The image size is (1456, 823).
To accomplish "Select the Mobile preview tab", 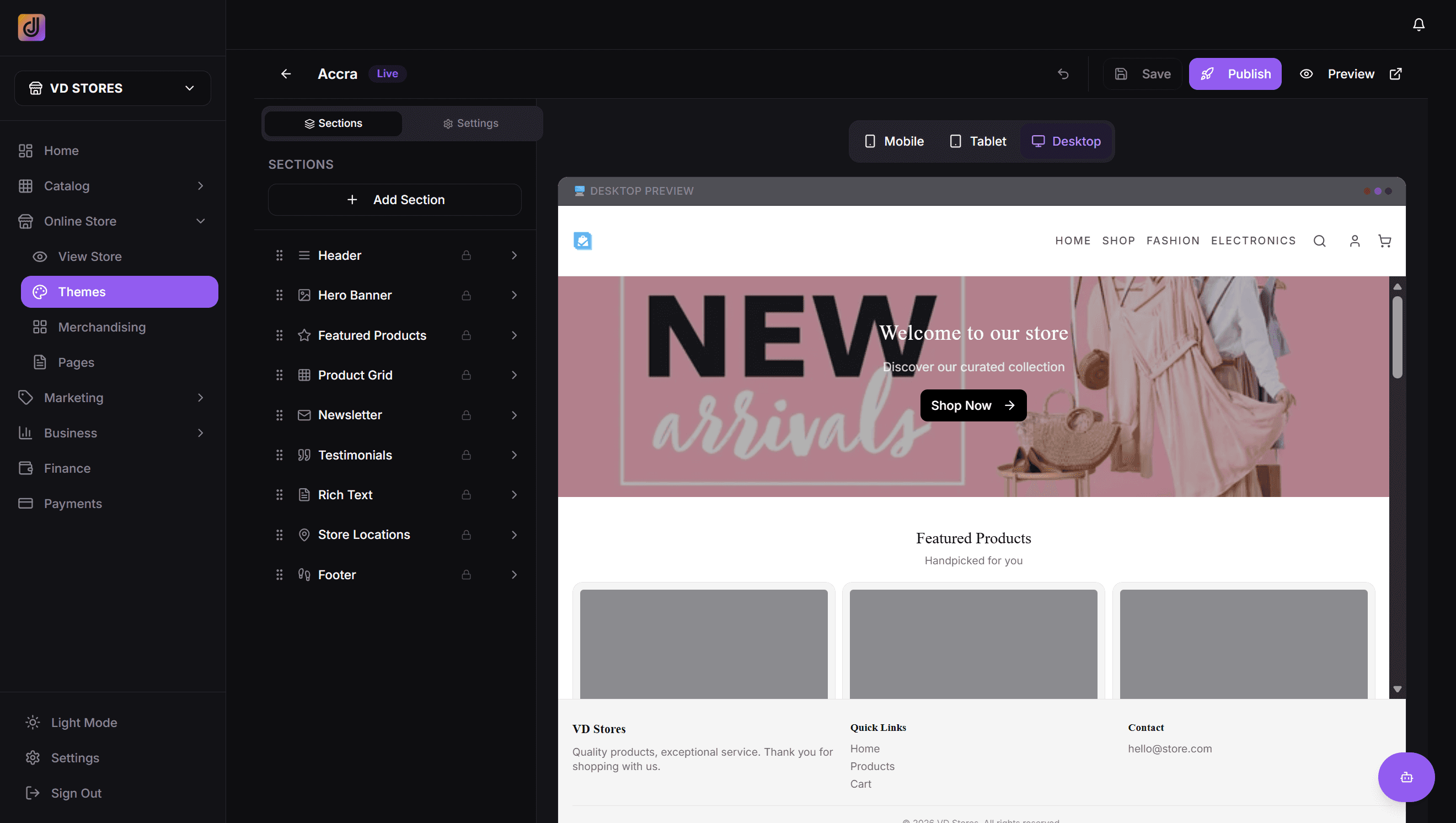I will (894, 141).
